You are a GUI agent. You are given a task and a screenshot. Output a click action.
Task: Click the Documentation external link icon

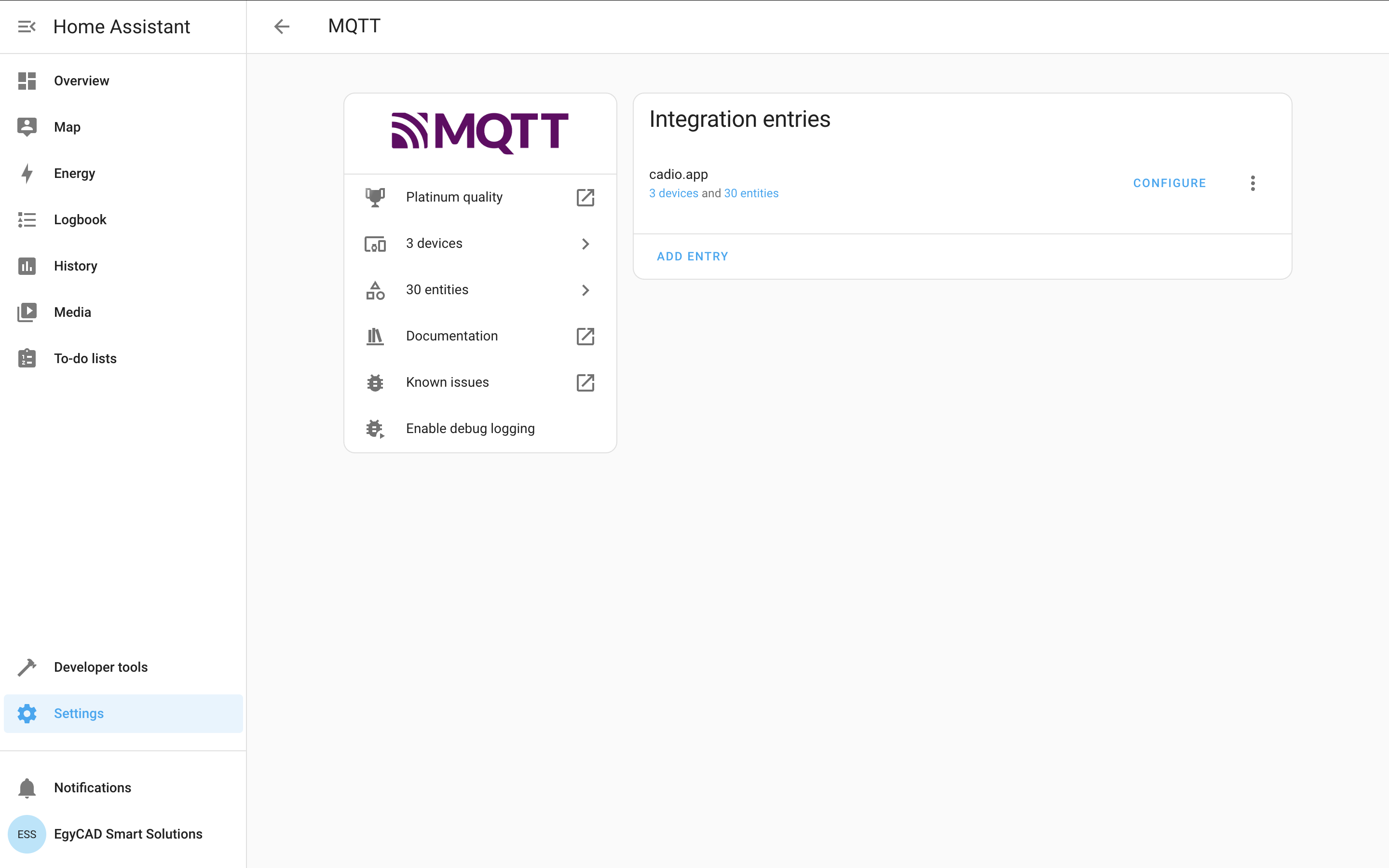pos(585,336)
